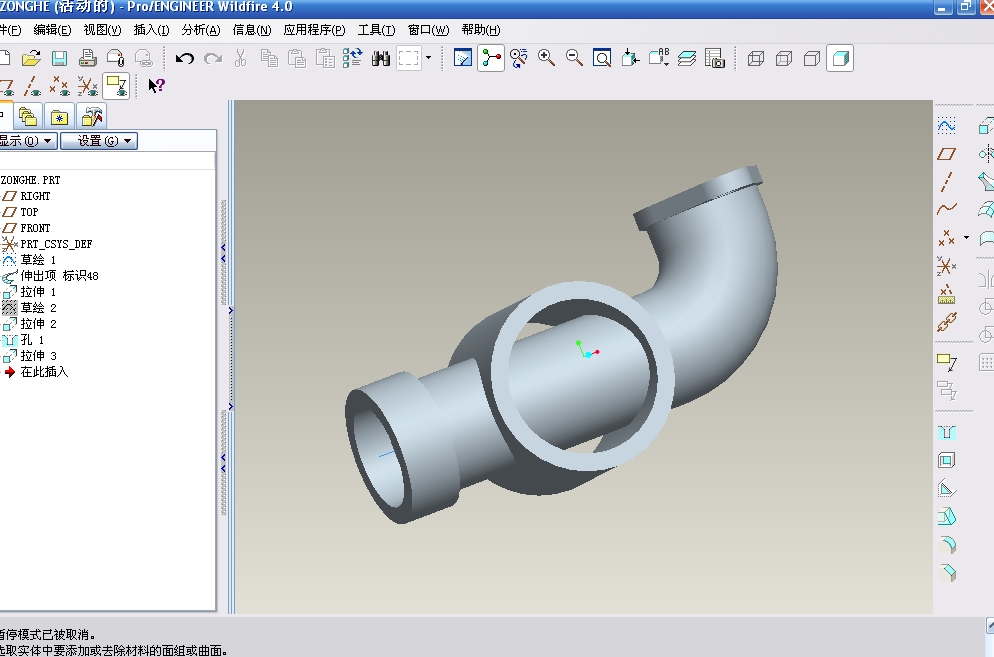Viewport: 994px width, 657px height.
Task: Open the reorient view tool
Action: point(630,58)
